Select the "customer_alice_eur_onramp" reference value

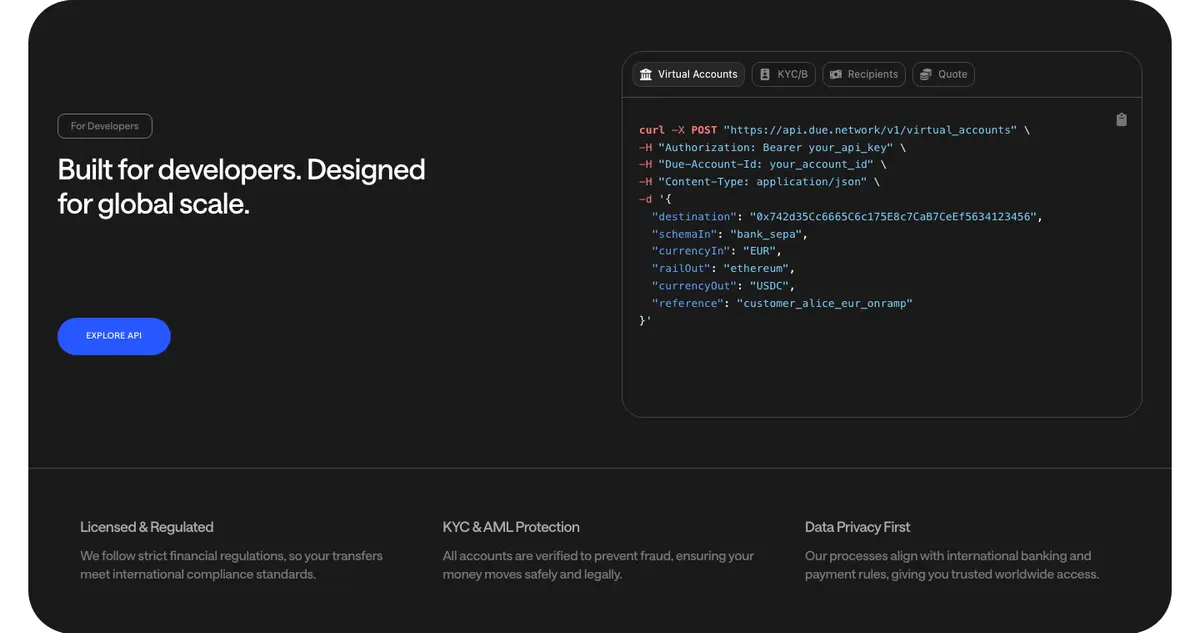825,303
